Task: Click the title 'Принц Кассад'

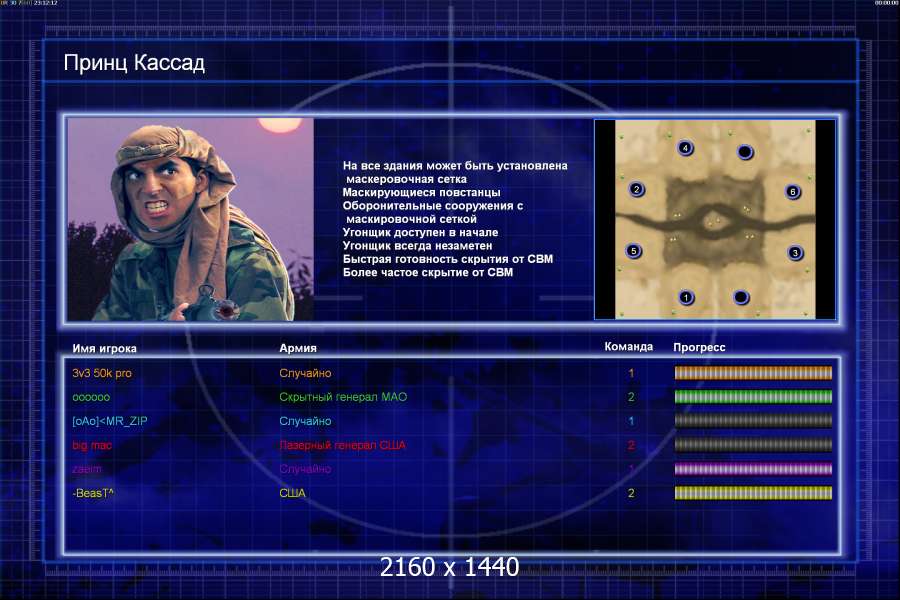Action: coord(134,63)
